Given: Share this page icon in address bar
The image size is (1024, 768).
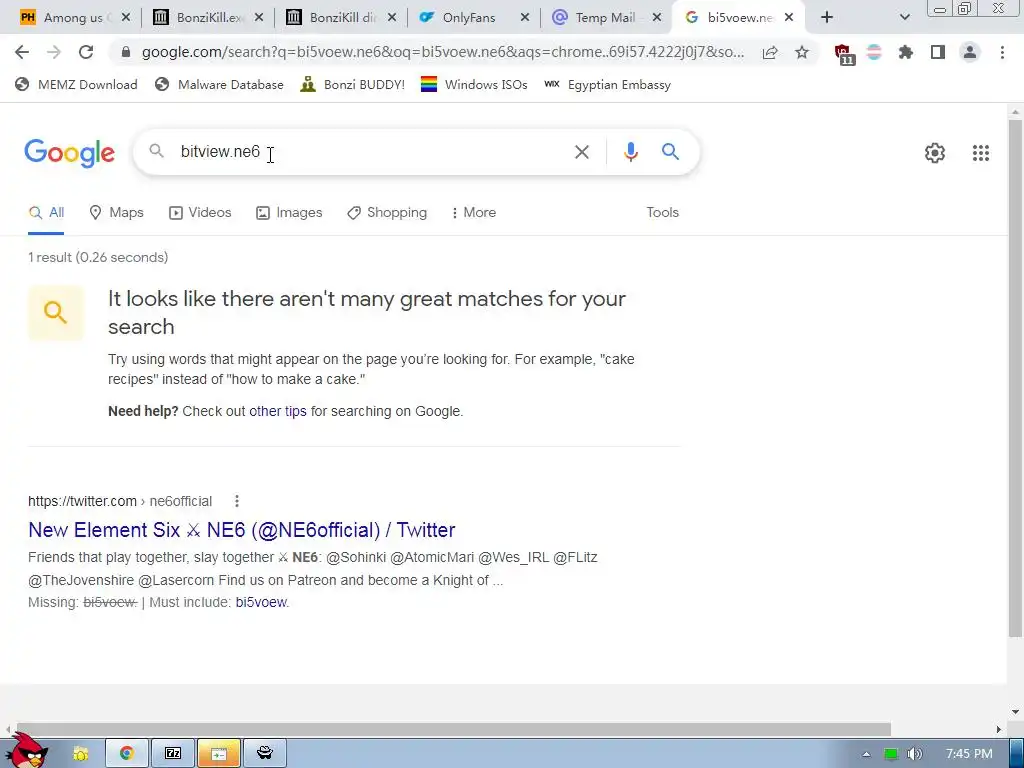Looking at the screenshot, I should point(770,52).
